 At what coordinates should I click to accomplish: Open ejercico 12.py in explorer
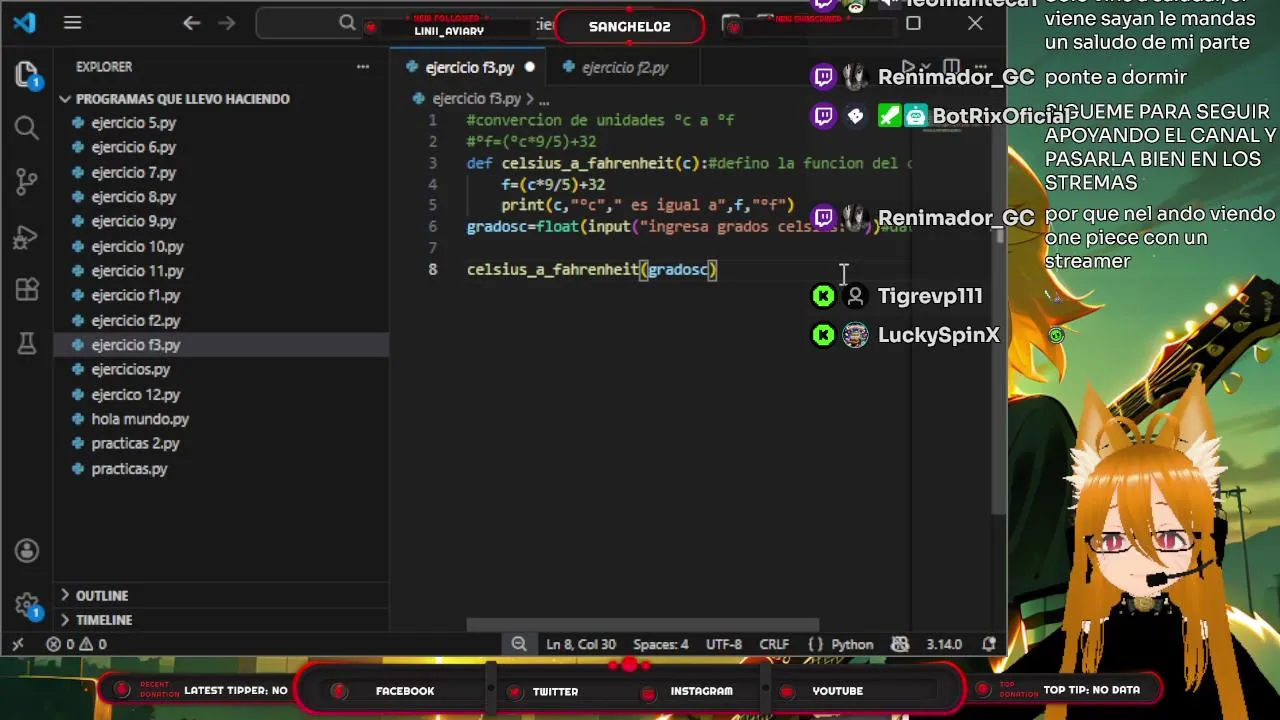pos(135,394)
